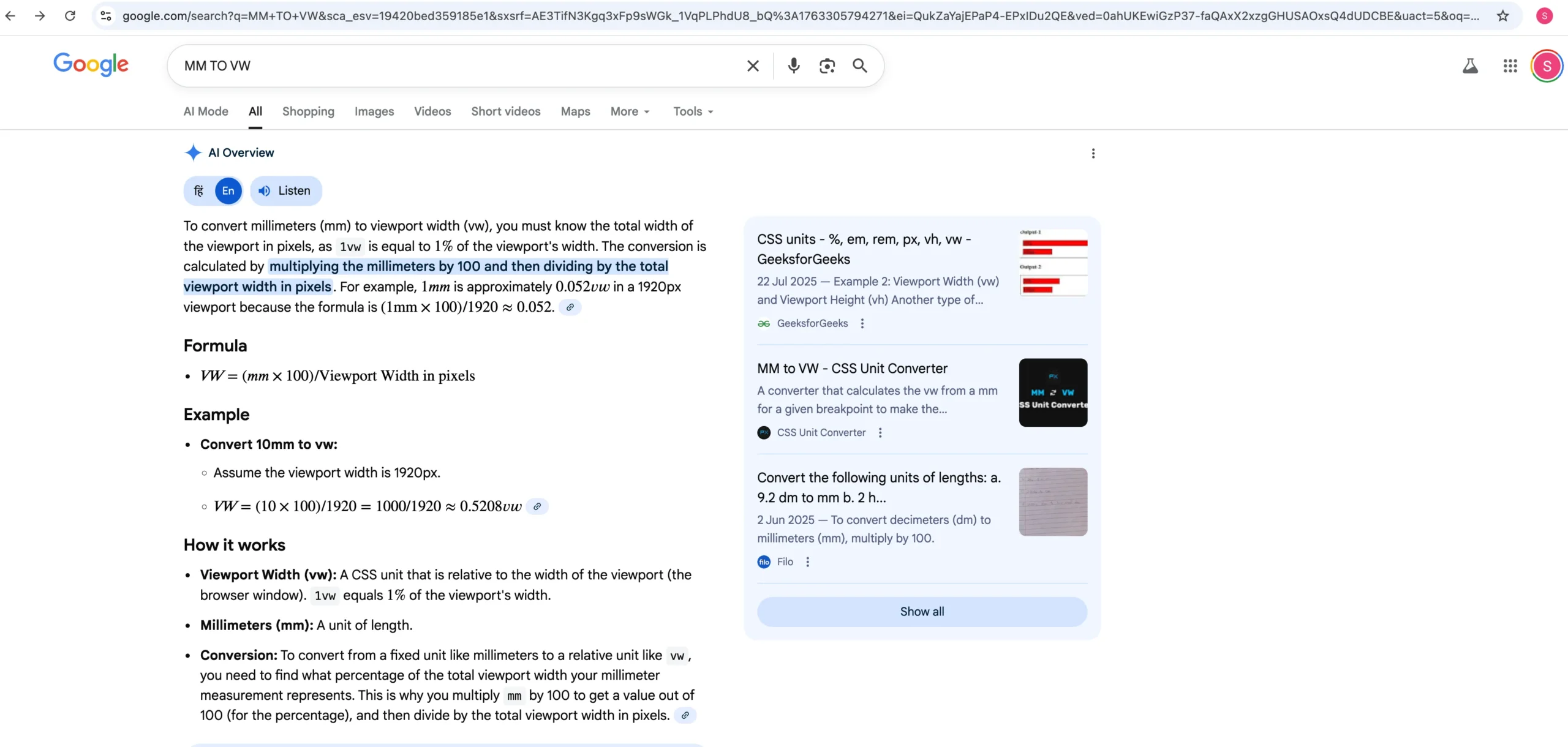Viewport: 1568px width, 747px height.
Task: Open the Tools dropdown
Action: (693, 111)
